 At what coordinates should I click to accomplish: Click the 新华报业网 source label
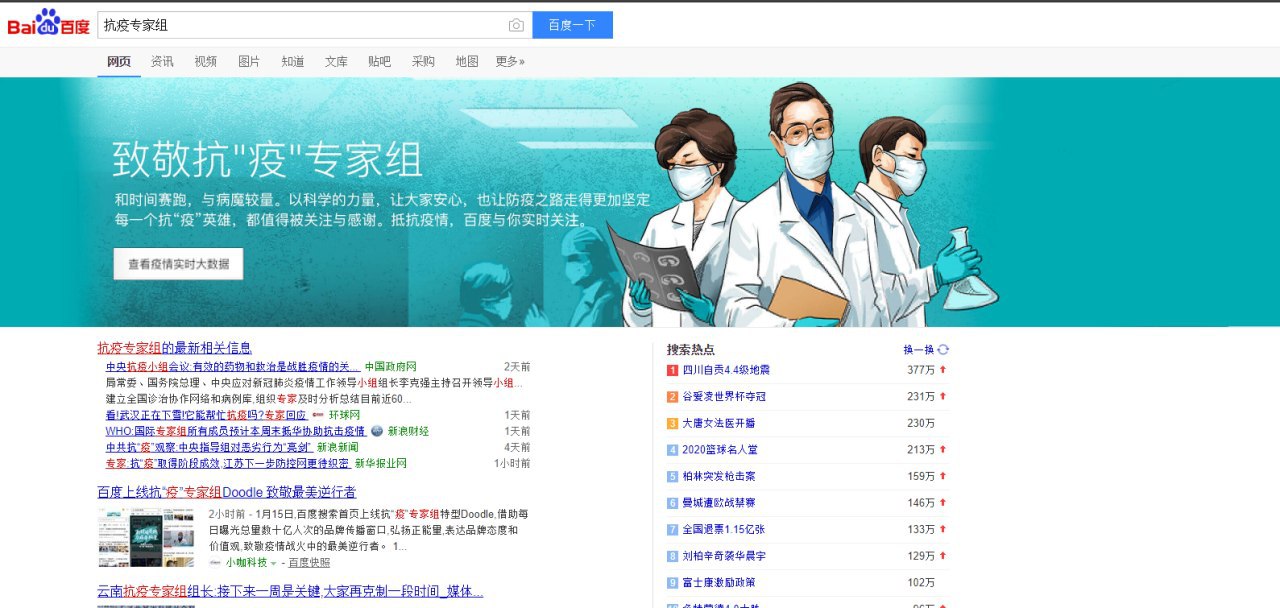click(x=381, y=463)
